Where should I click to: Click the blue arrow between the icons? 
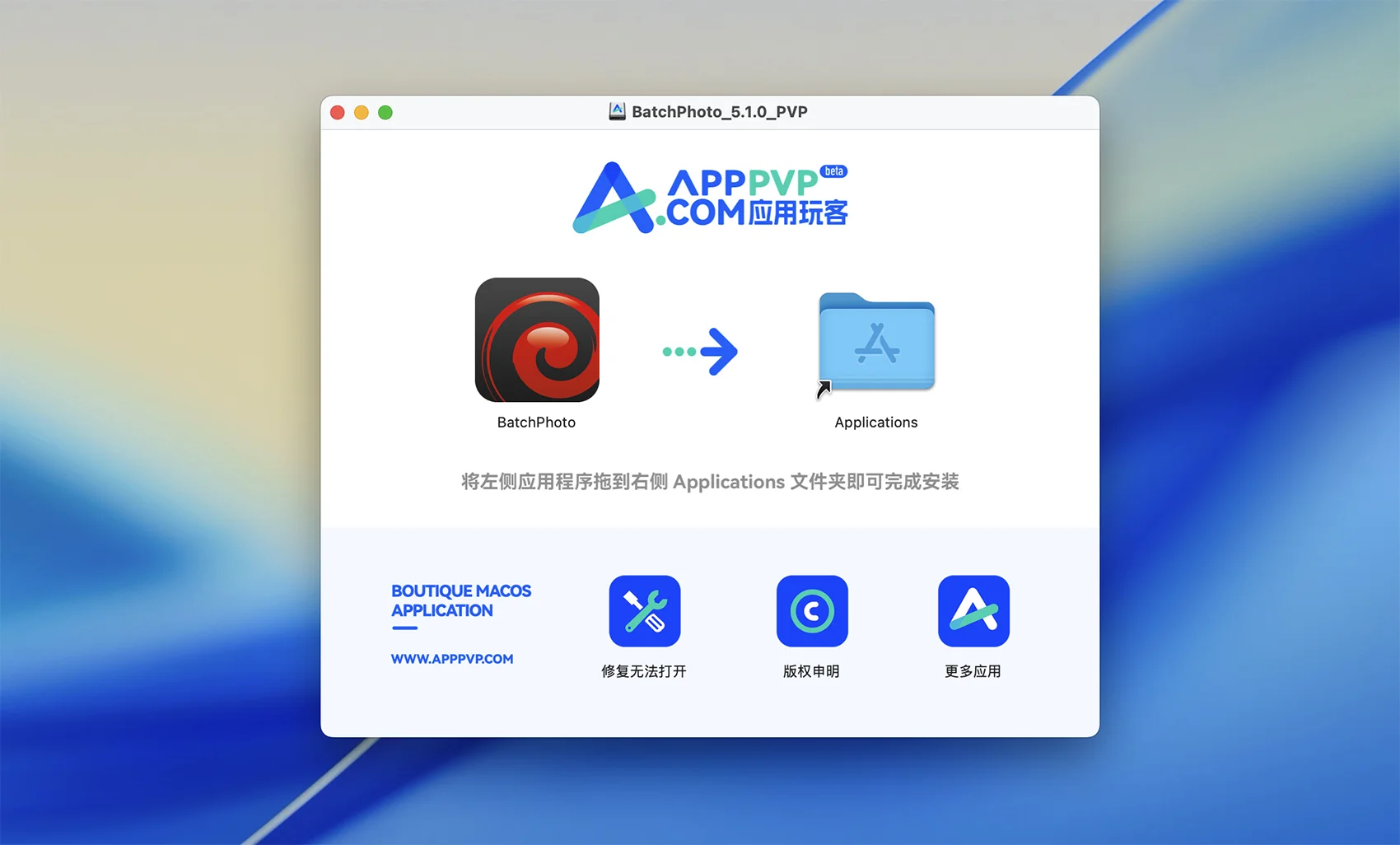701,352
